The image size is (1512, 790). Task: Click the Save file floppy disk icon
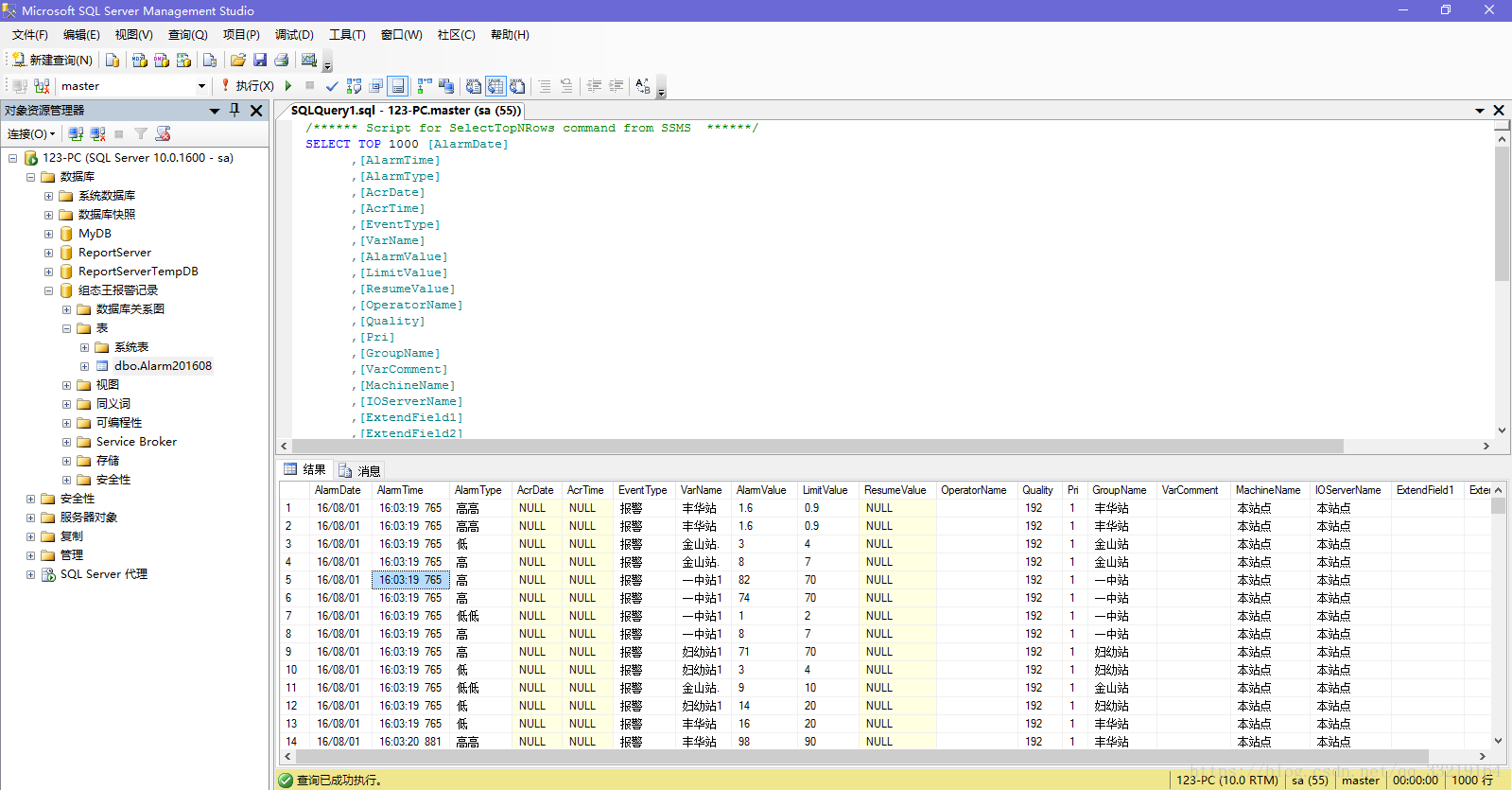[x=260, y=61]
